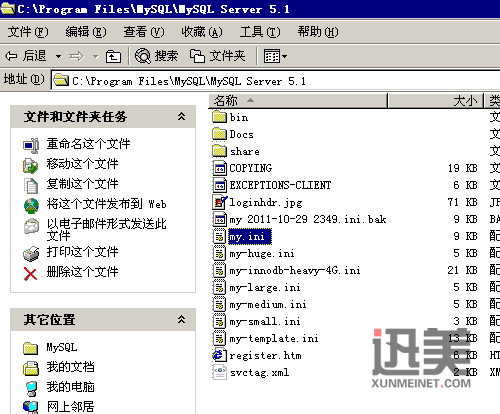
Task: Select the register.htm file icon
Action: [219, 355]
